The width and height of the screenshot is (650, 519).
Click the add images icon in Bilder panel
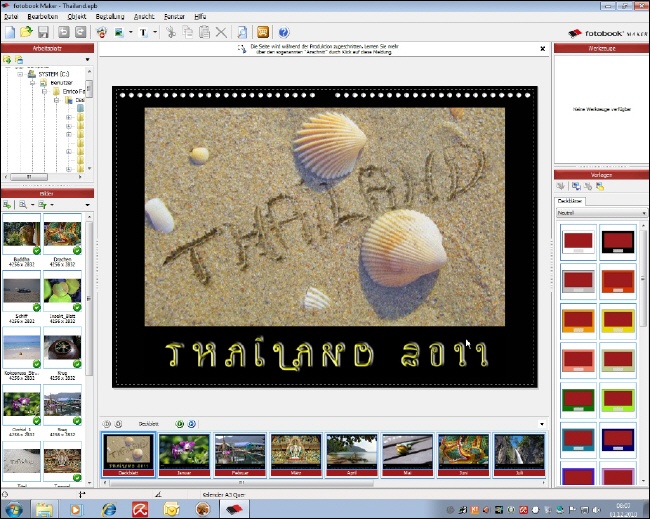pos(7,205)
